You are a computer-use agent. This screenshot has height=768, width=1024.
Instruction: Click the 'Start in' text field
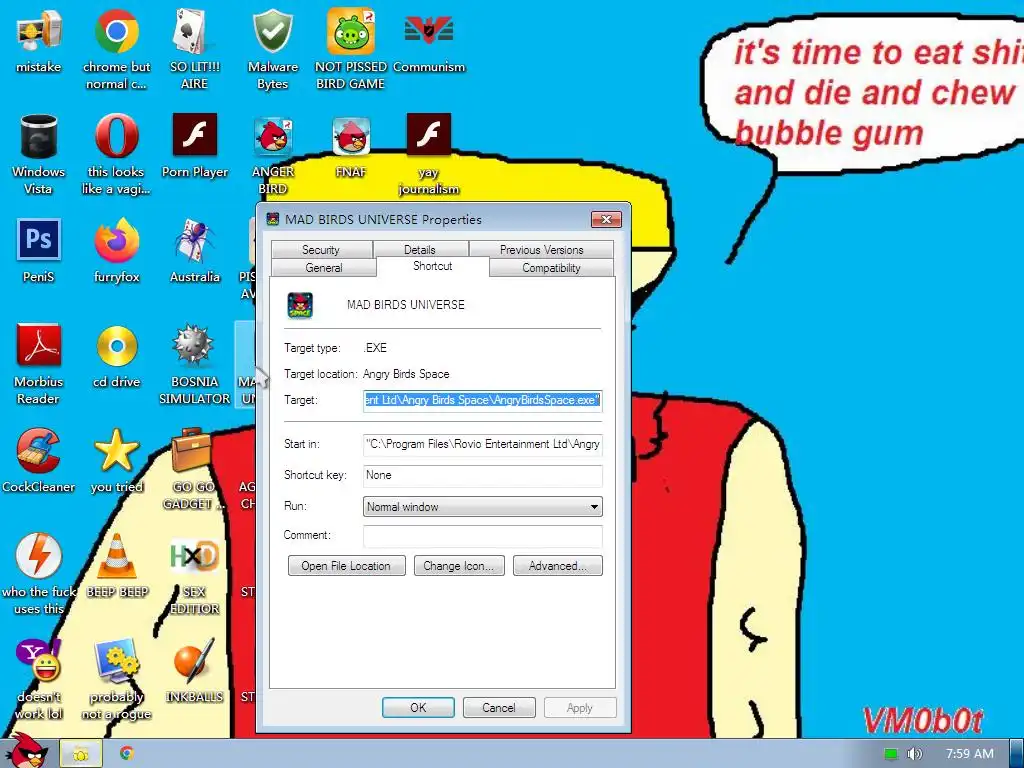coord(483,444)
